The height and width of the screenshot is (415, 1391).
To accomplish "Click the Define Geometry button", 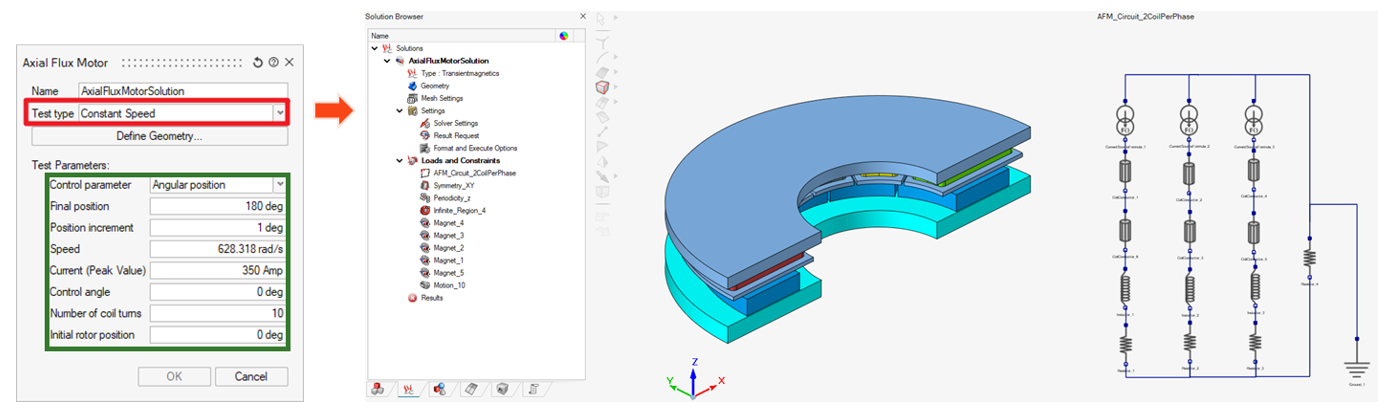I will (x=159, y=135).
